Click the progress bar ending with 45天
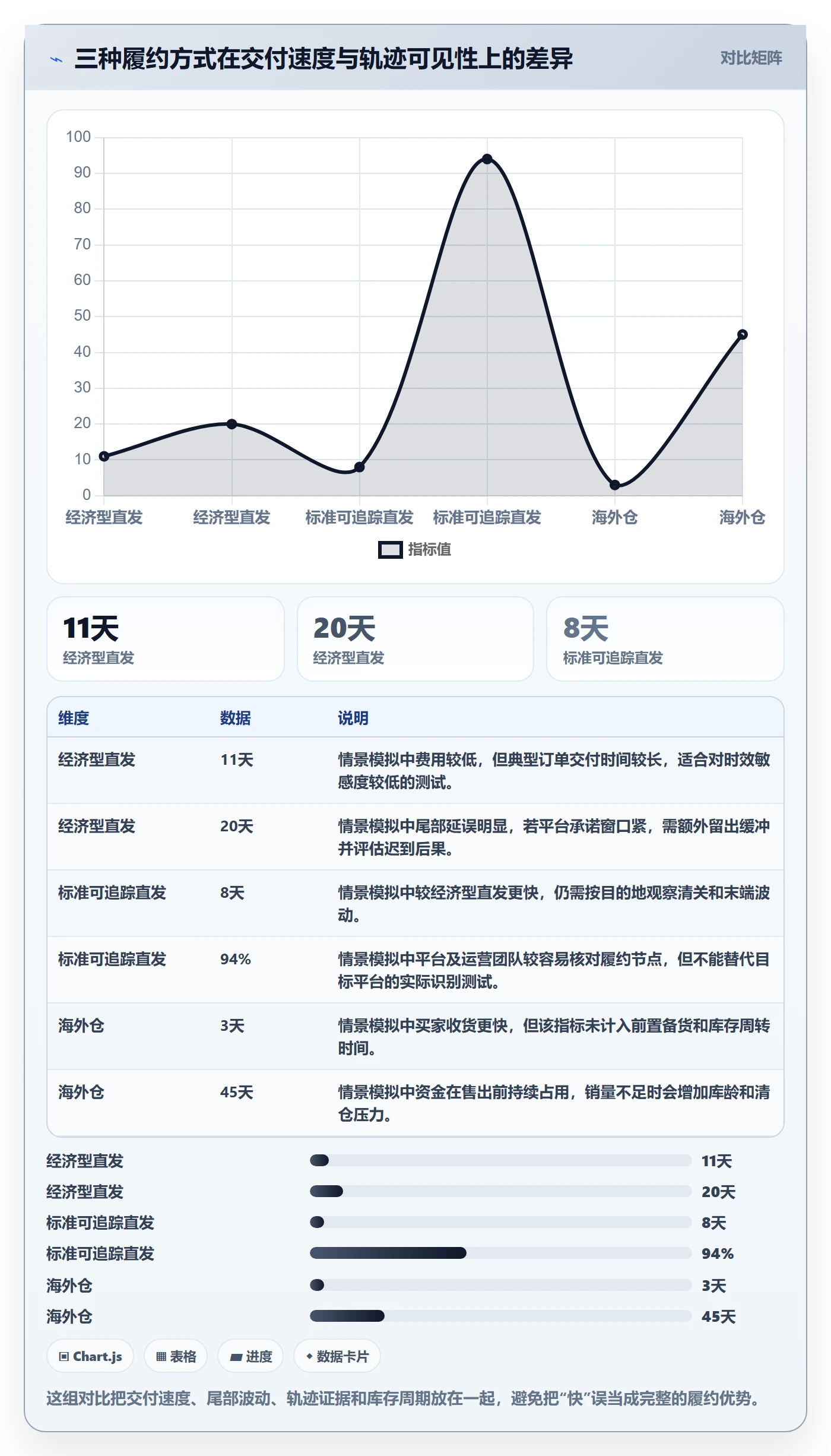The height and width of the screenshot is (1456, 831). click(x=501, y=1316)
